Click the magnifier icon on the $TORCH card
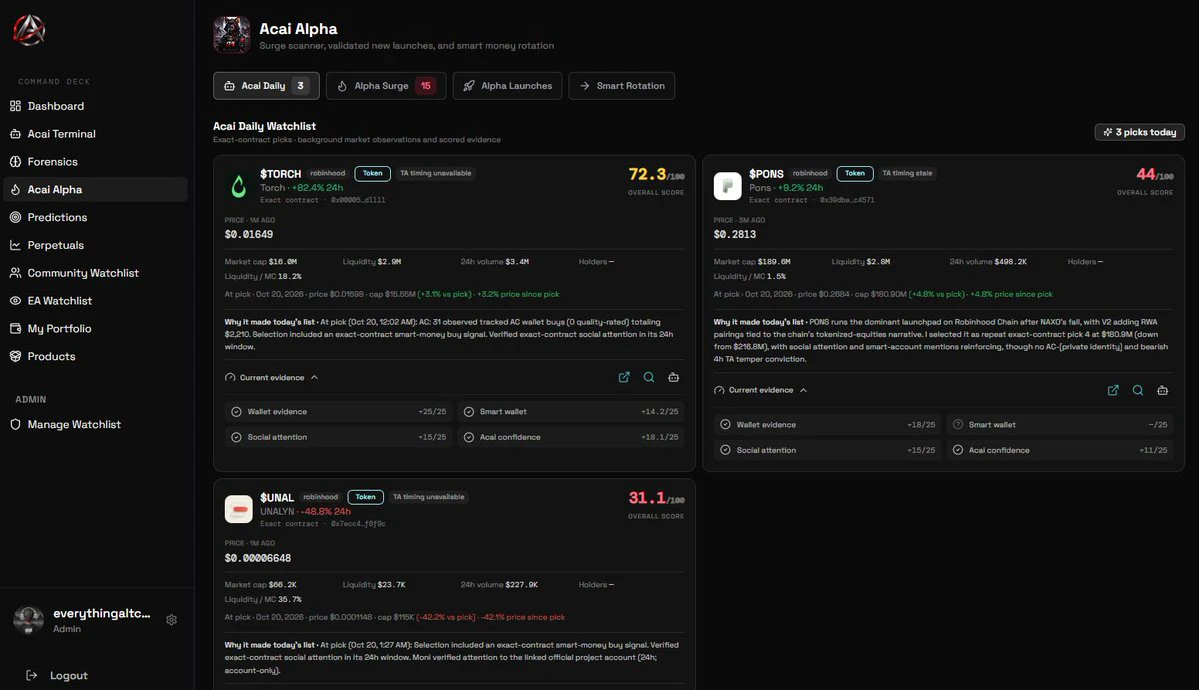 coord(648,377)
